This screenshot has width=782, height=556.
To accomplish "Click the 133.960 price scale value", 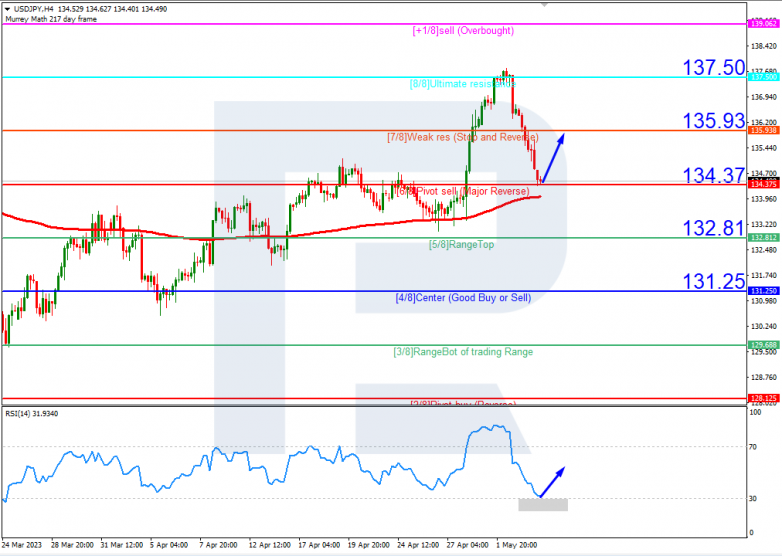I will [x=764, y=199].
